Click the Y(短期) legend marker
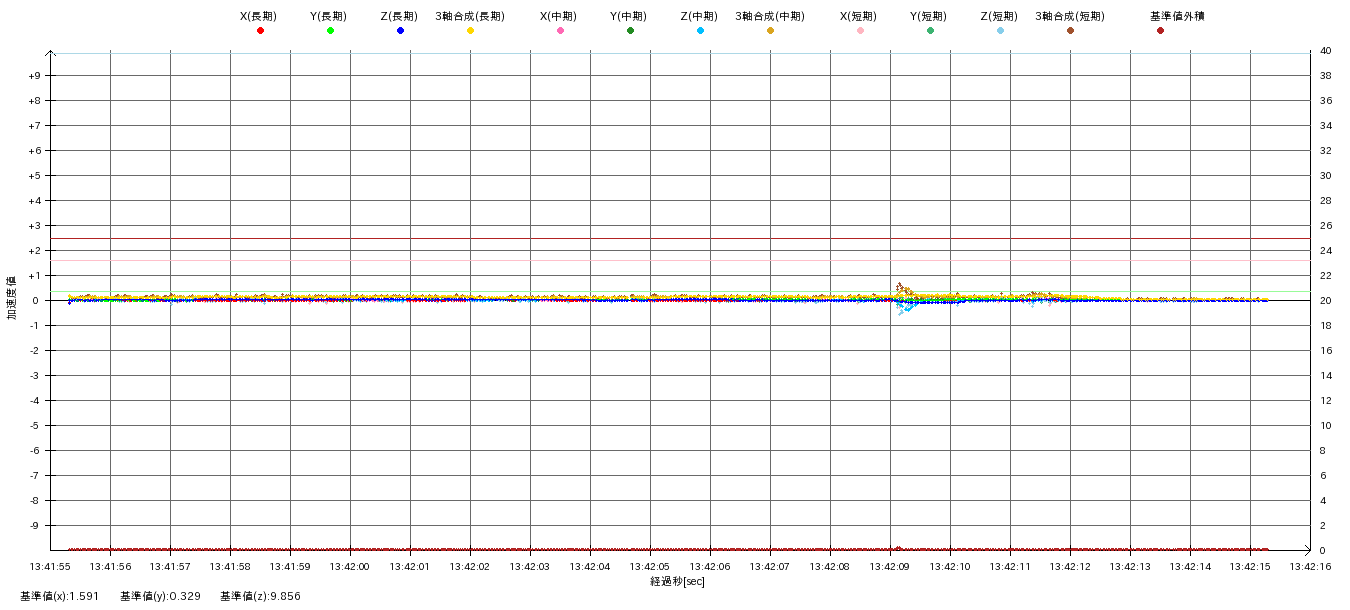 [930, 31]
